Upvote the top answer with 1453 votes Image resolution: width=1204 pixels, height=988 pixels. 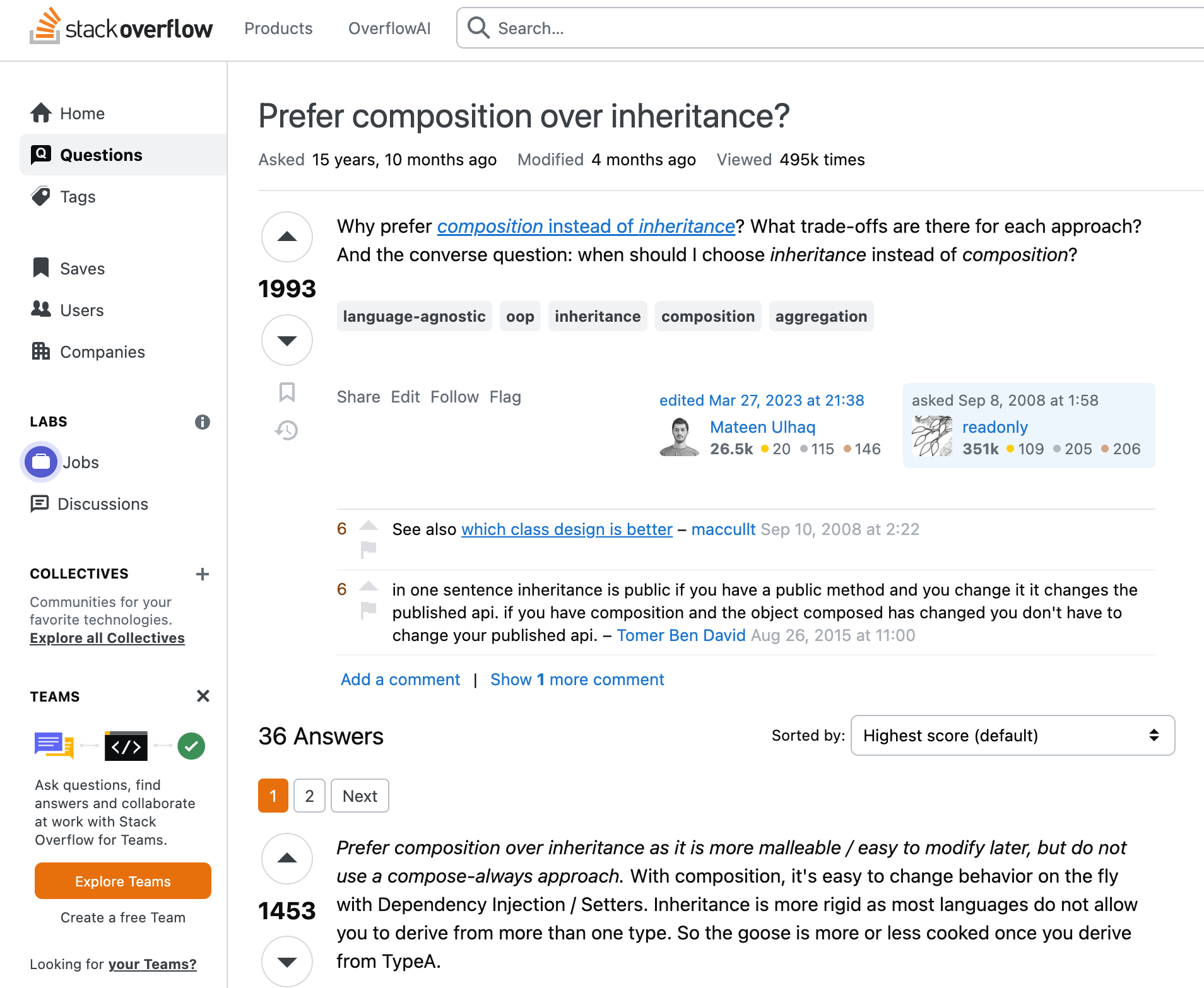[287, 858]
